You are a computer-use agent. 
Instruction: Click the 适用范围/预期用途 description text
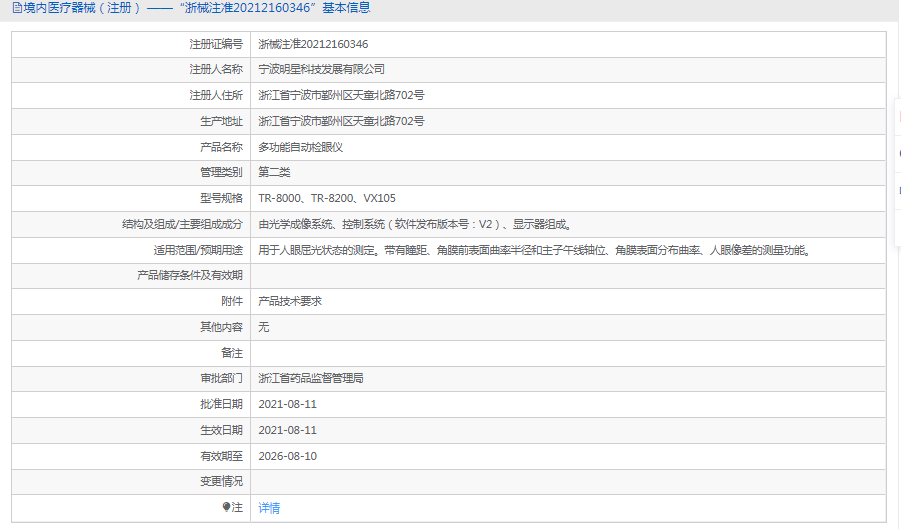click(x=531, y=250)
